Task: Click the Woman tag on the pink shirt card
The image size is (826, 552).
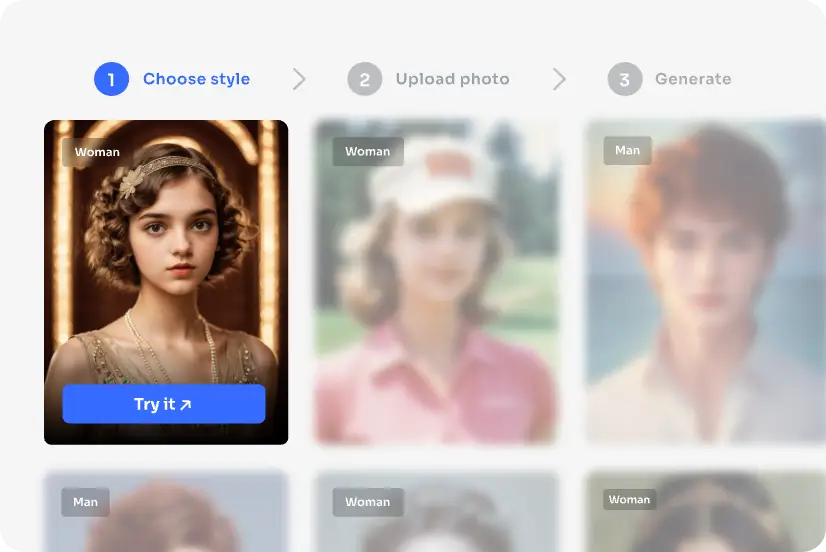Action: pyautogui.click(x=367, y=152)
